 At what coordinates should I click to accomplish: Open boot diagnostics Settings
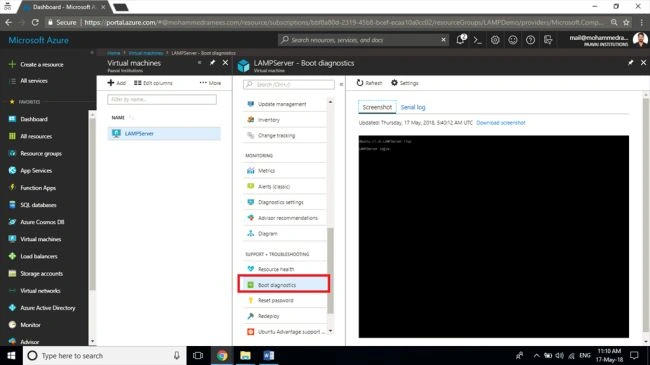tap(405, 83)
